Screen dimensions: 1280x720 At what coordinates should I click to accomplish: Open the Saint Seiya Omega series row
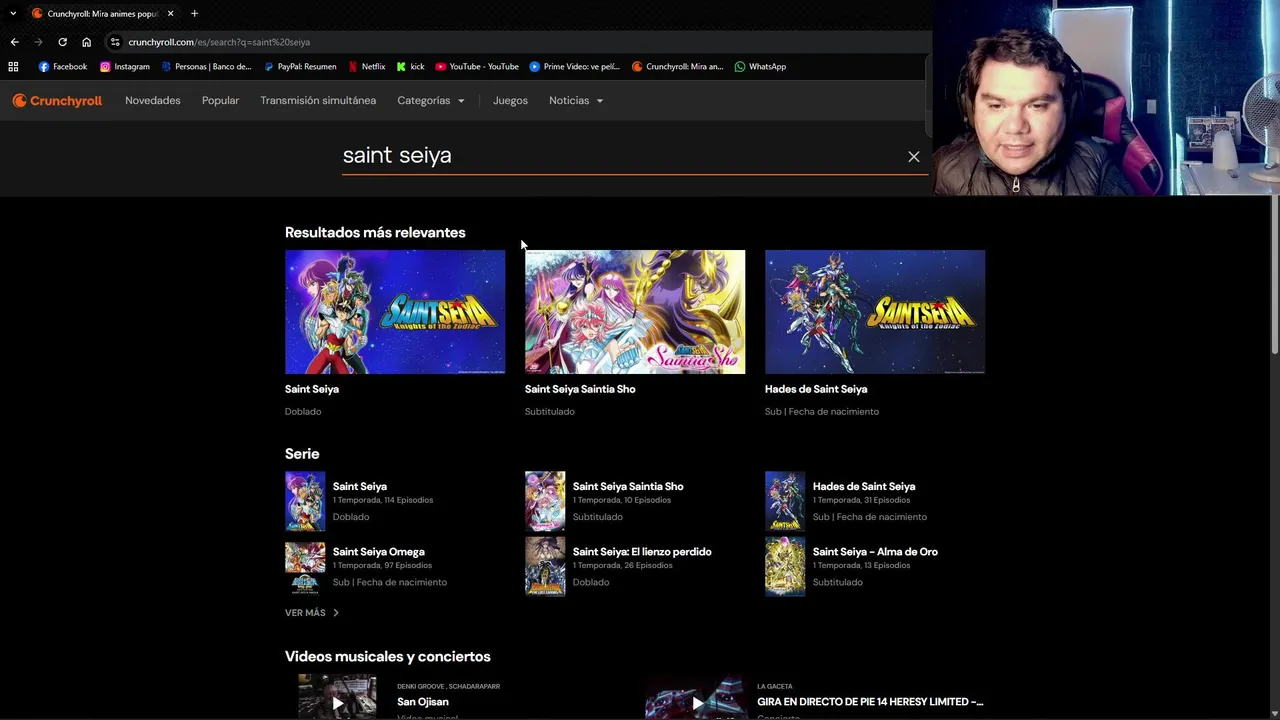[395, 566]
